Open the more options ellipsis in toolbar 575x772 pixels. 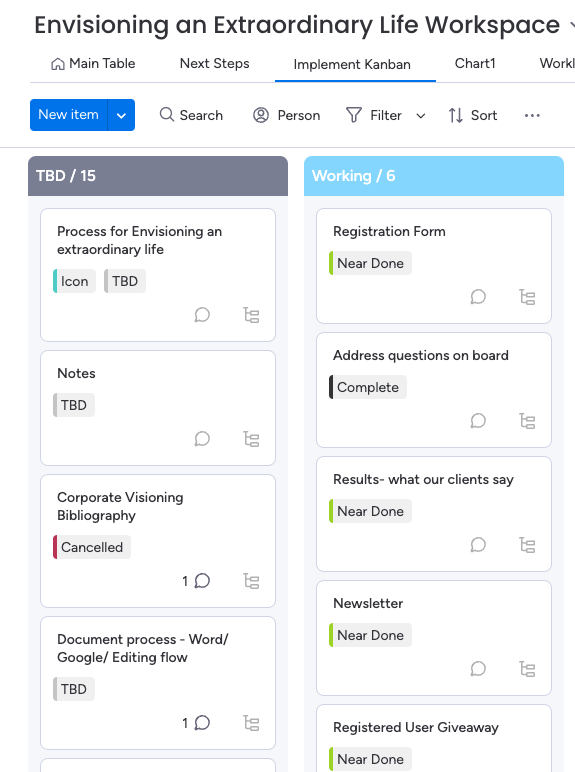(532, 115)
